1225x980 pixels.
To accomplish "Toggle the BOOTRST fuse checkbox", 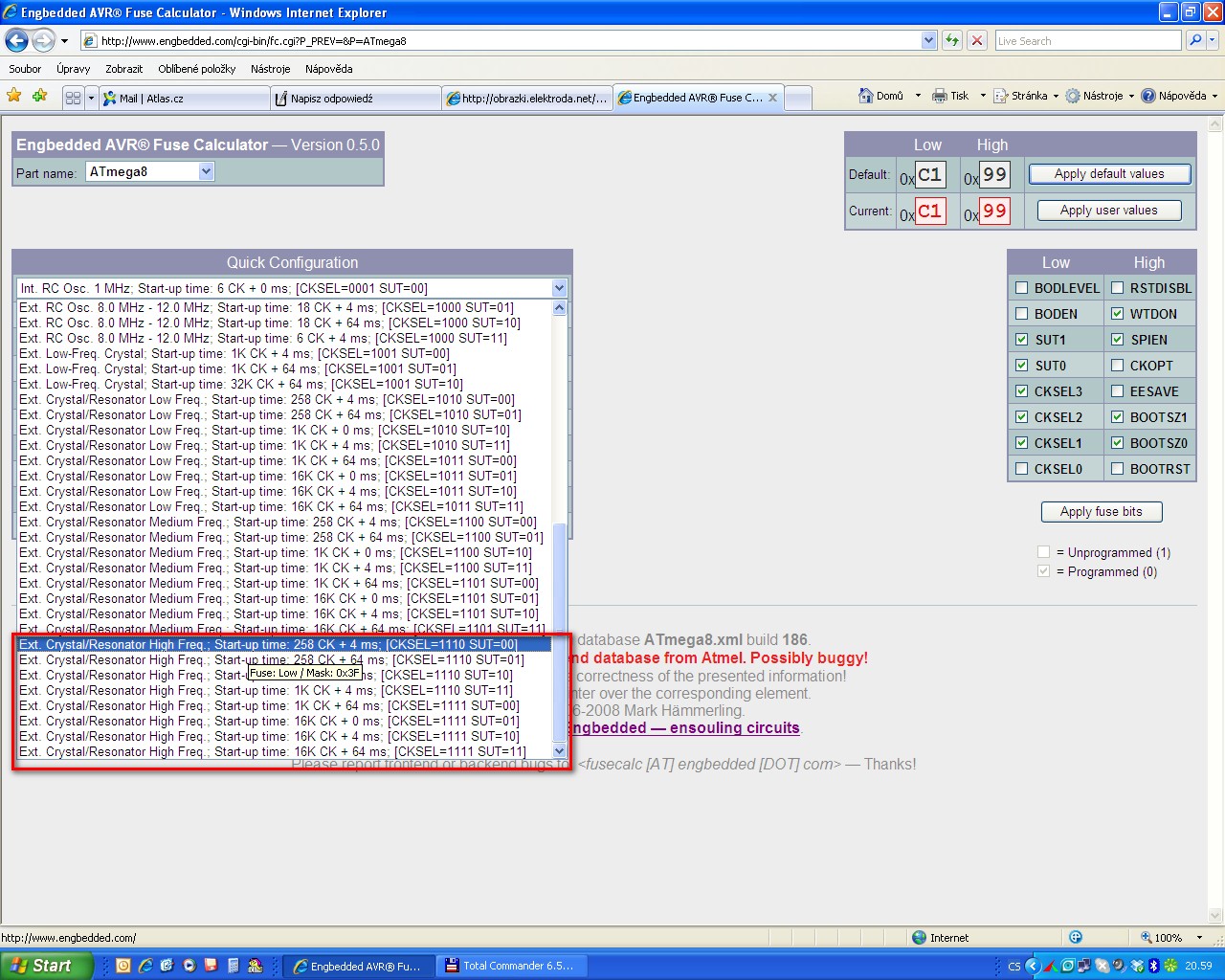I will point(1117,469).
